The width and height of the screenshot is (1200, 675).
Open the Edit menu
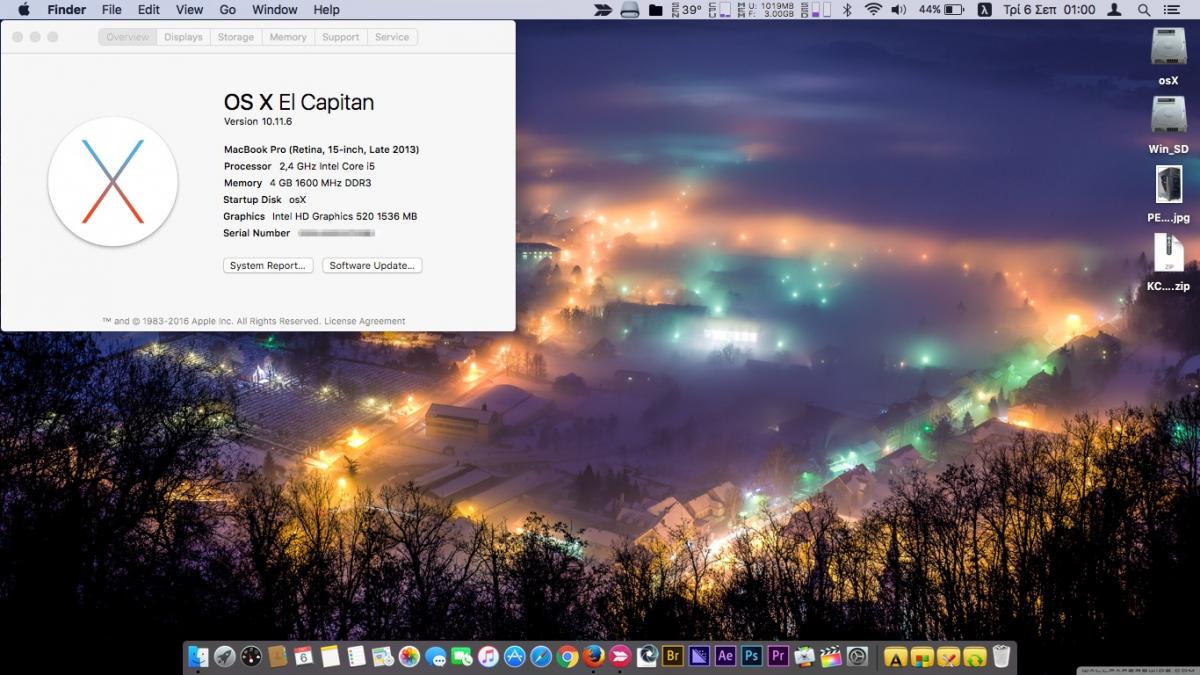point(149,10)
